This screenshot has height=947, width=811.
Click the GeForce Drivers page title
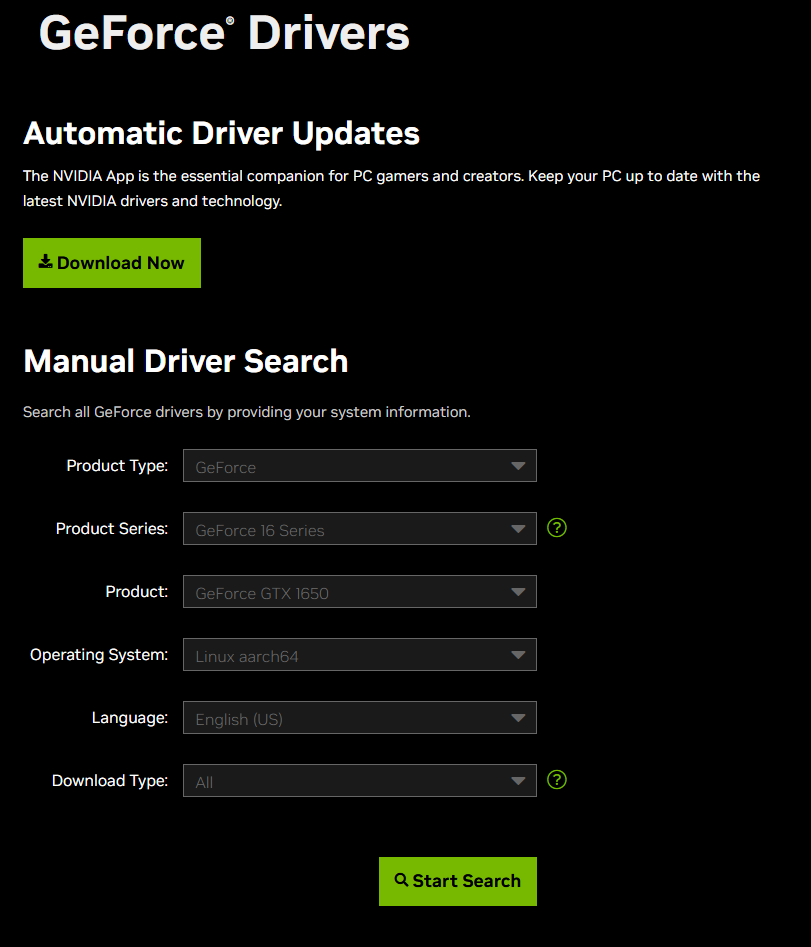224,33
